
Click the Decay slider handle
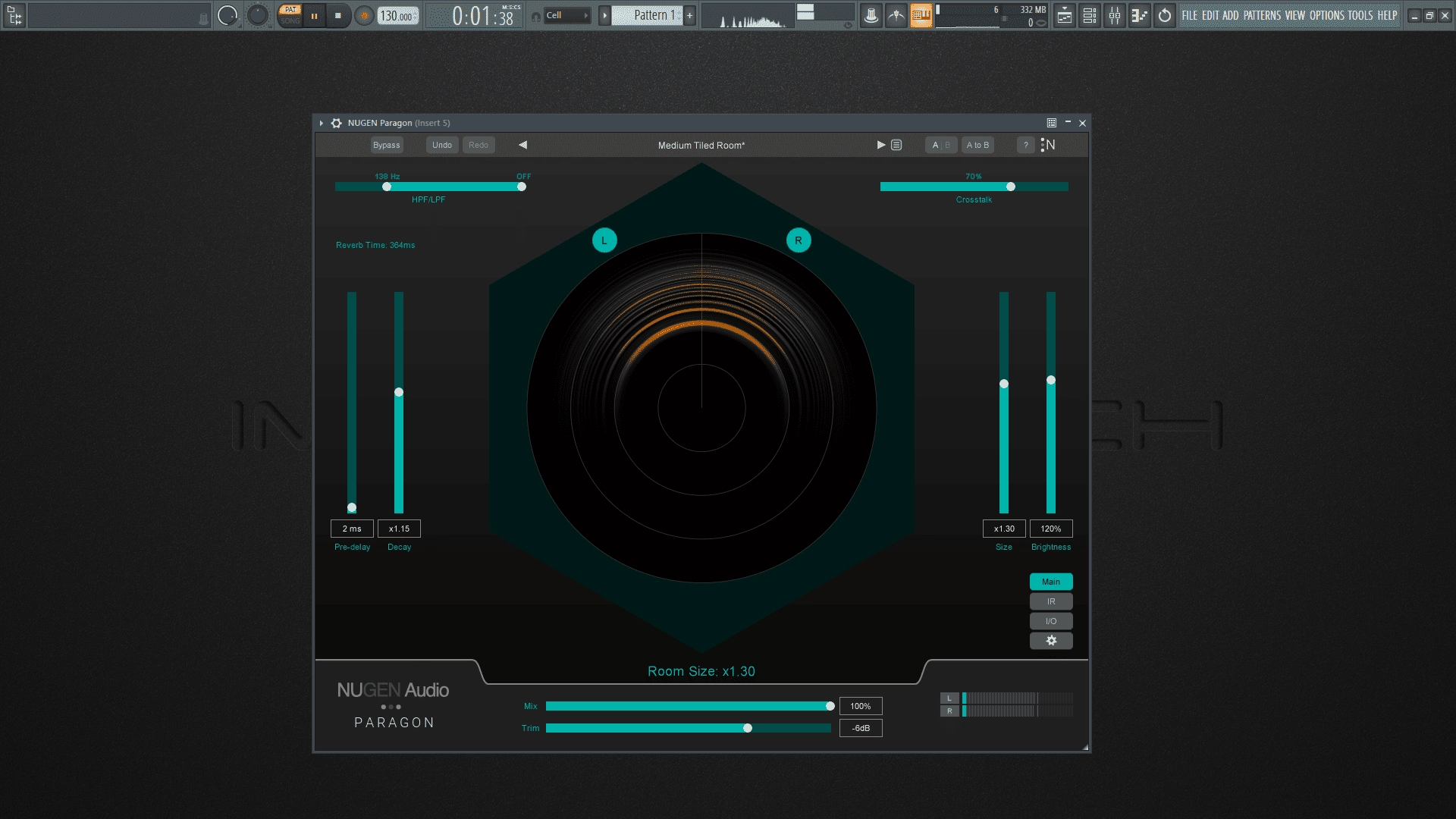399,392
